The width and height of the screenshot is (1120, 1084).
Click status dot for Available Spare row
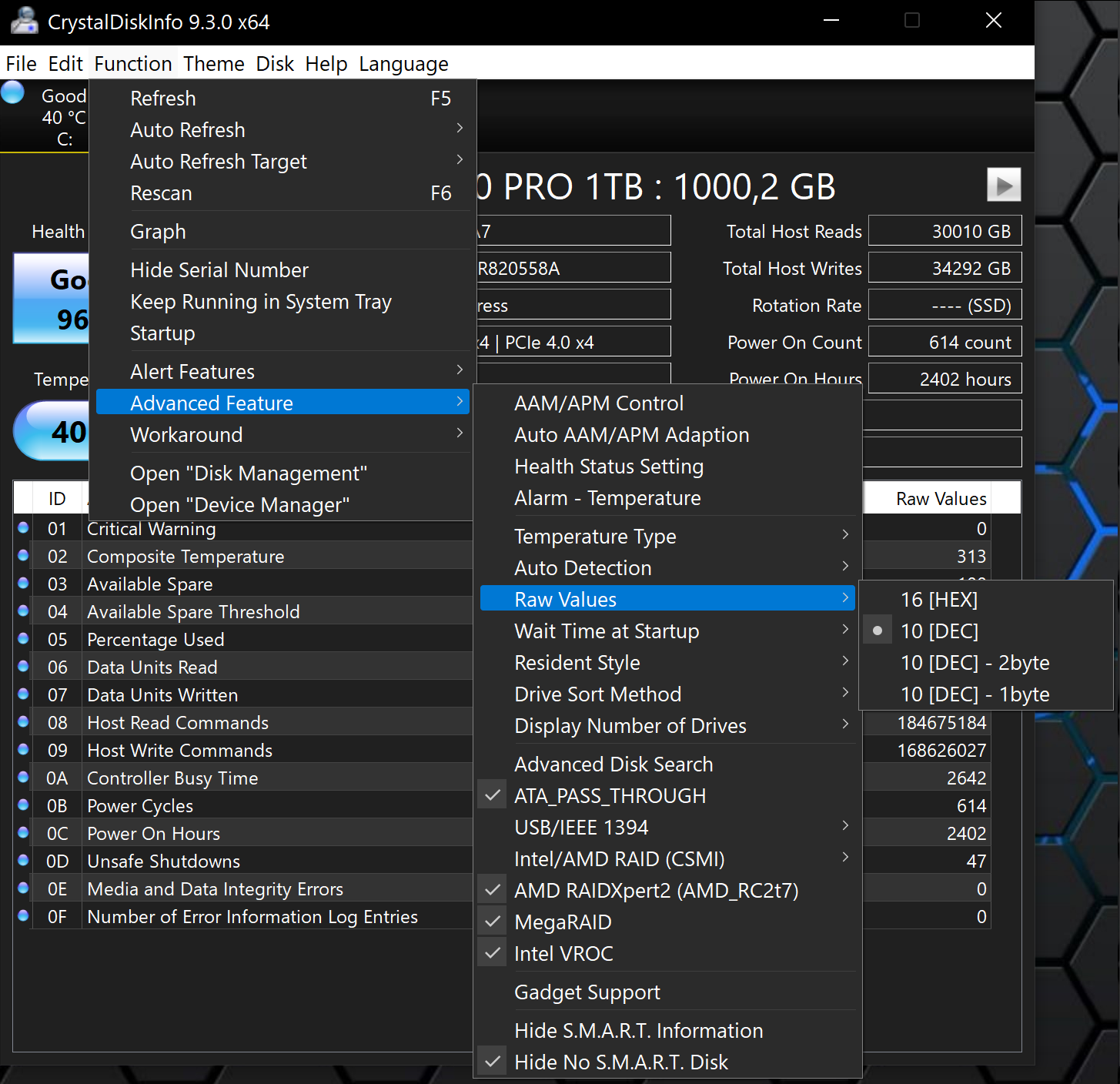point(23,583)
